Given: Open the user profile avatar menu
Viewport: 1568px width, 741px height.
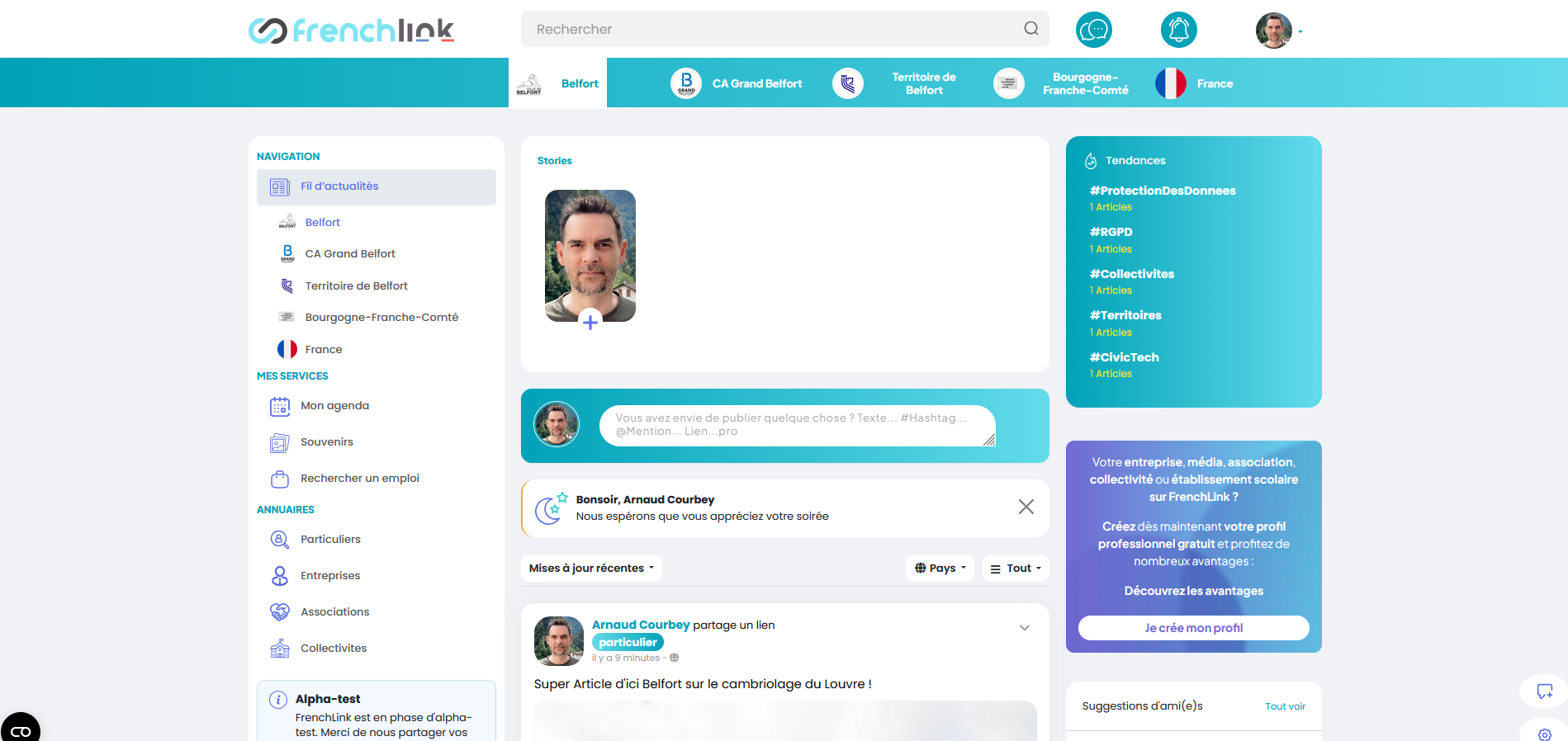Looking at the screenshot, I should pos(1274,31).
